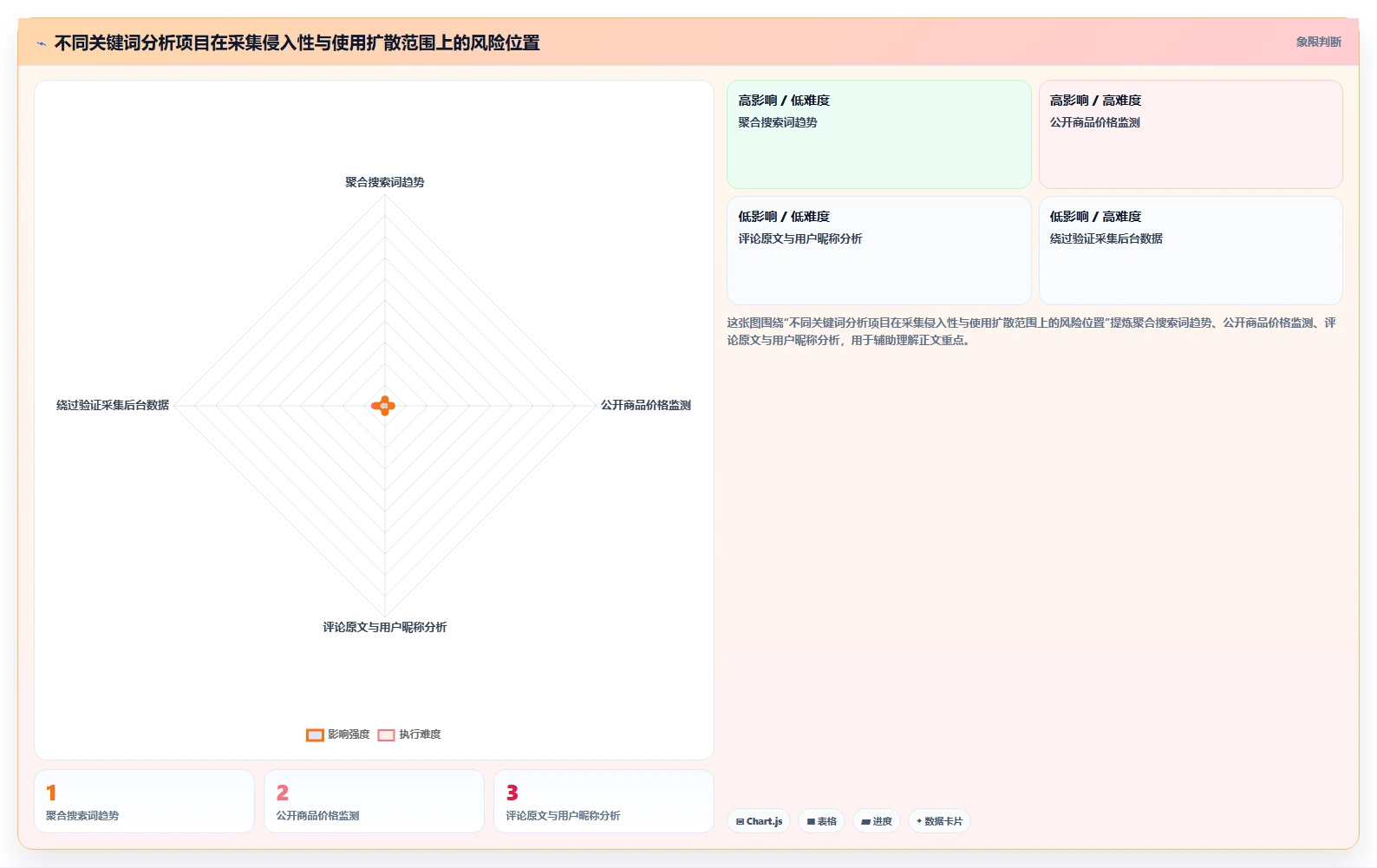
Task: Toggle the 影响强度 legend item
Action: point(338,734)
